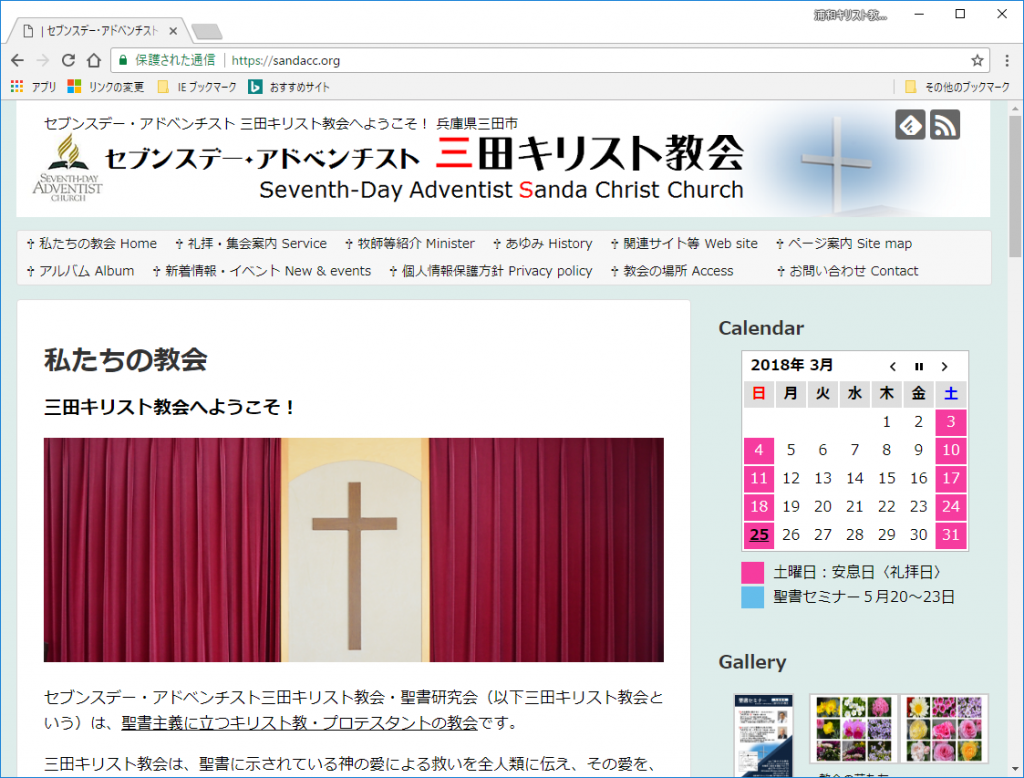Image resolution: width=1024 pixels, height=778 pixels.
Task: Open the 関連サイト等 Web site menu item
Action: point(684,244)
